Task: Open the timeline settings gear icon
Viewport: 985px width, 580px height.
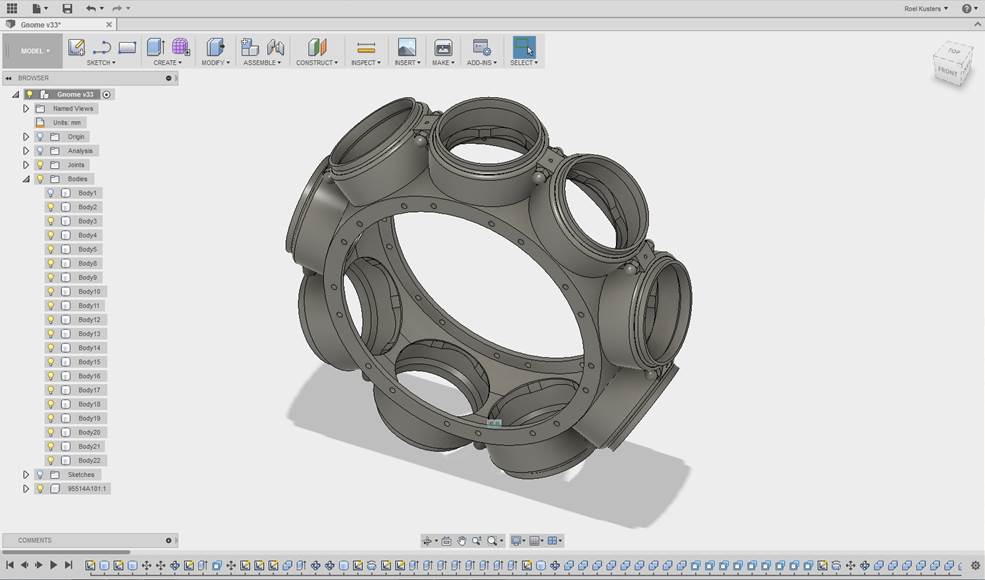Action: [976, 566]
